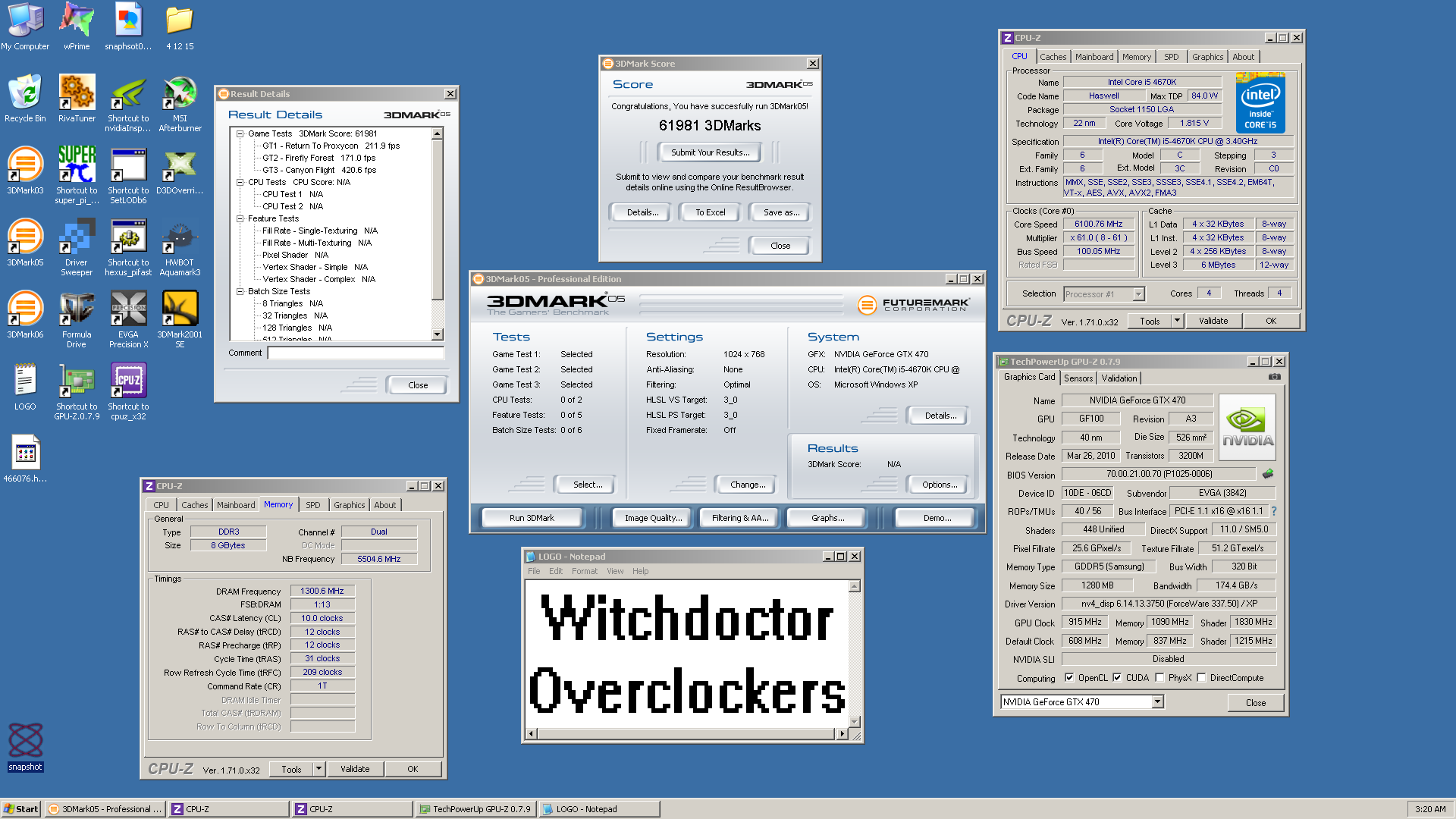Click Submit Your Results button
This screenshot has width=1456, height=819.
pyautogui.click(x=710, y=152)
